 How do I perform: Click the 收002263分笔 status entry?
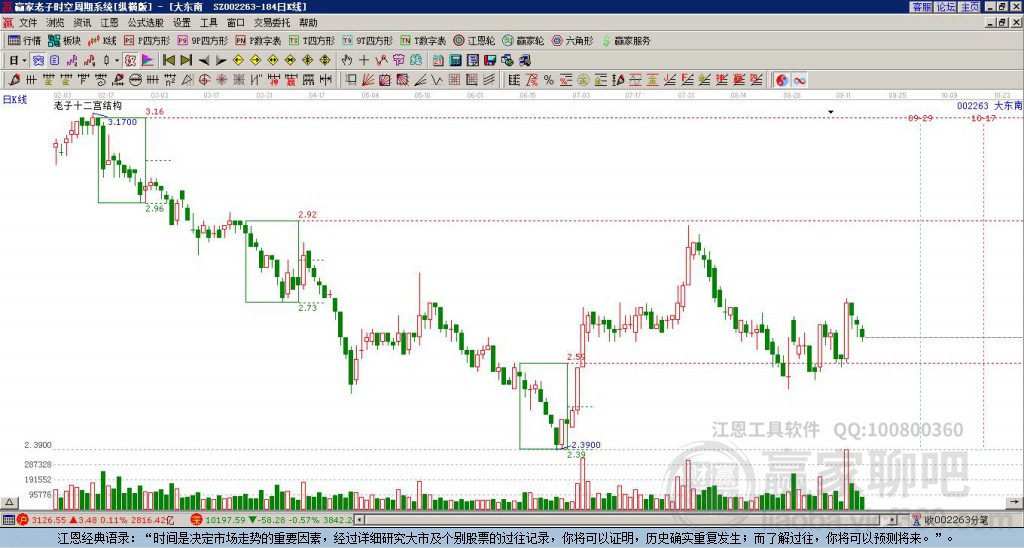tap(955, 520)
